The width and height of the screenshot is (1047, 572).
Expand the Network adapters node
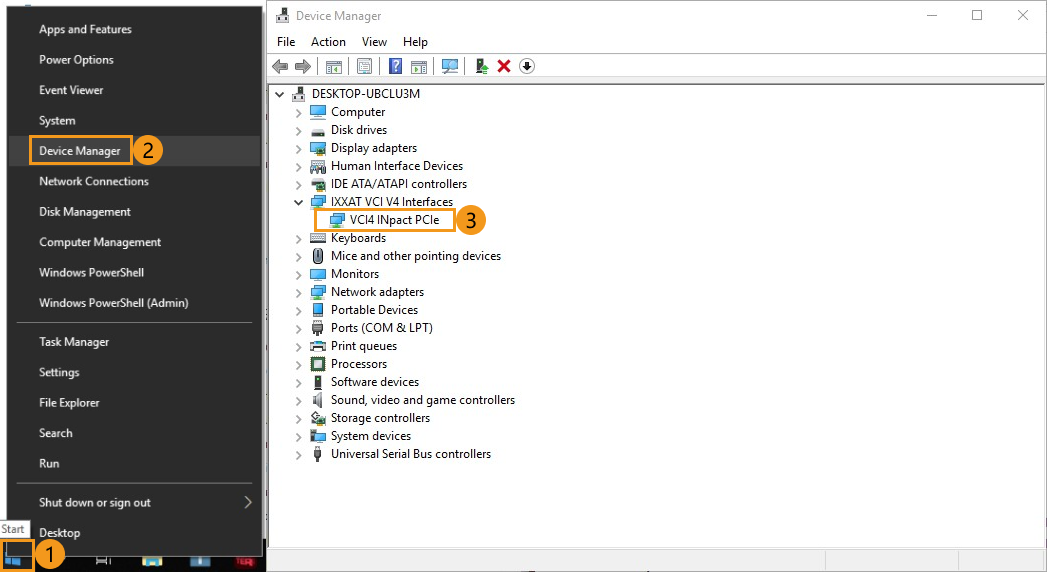point(298,293)
